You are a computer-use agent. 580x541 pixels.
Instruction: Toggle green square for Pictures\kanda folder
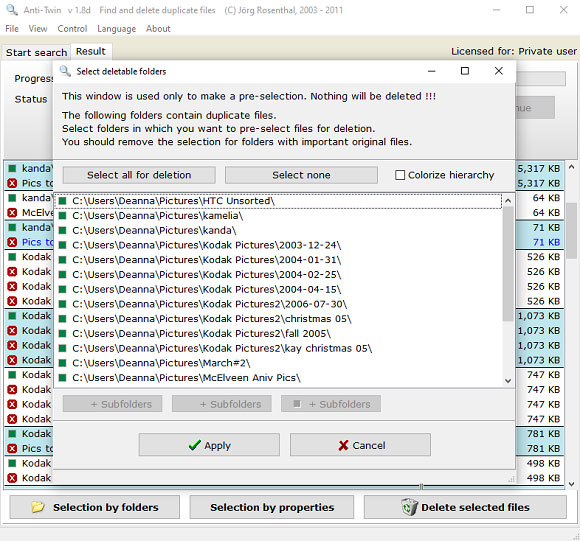63,230
